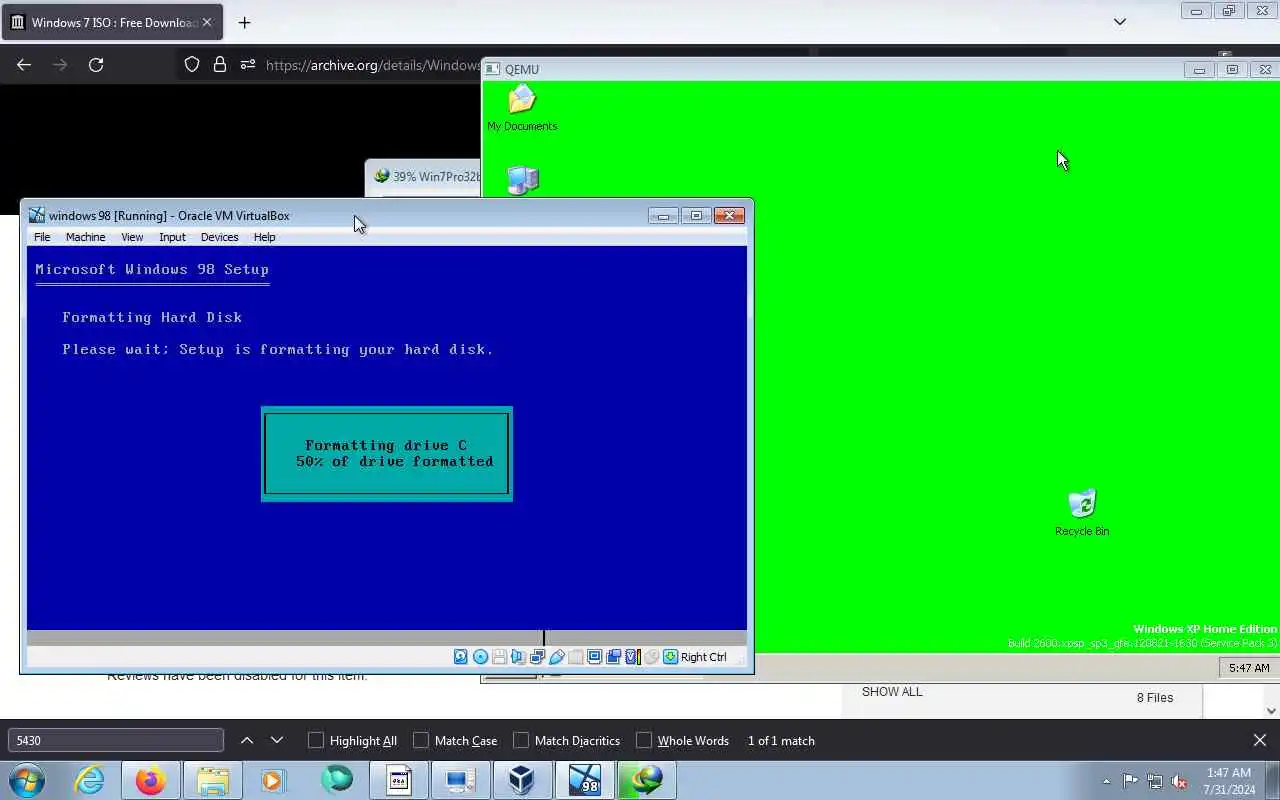
Task: Click the Action Center flag in system tray
Action: 1131,781
